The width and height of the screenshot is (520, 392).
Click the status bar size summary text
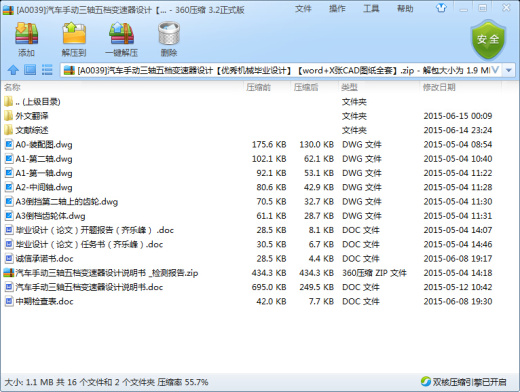[x=106, y=382]
